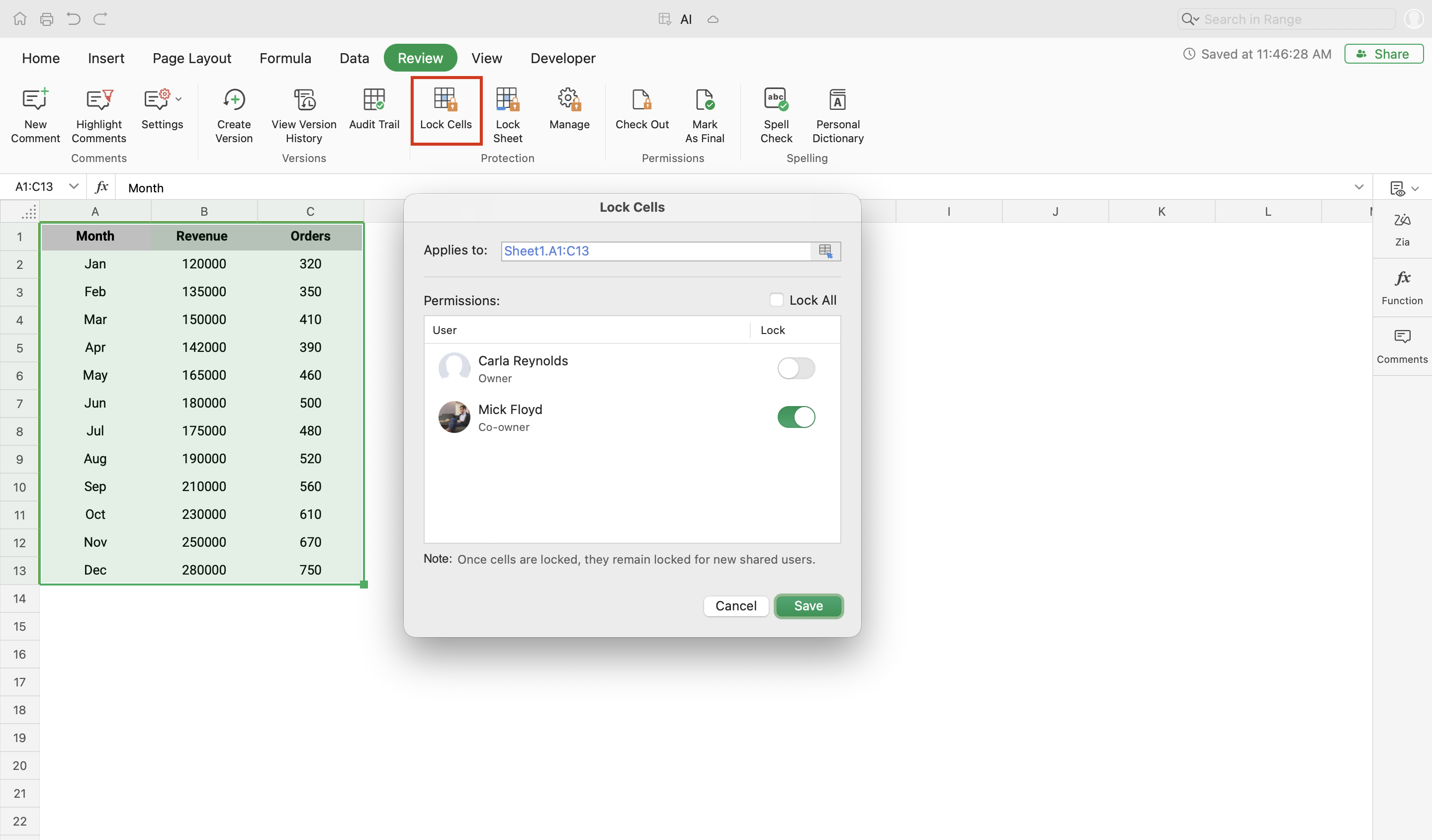The image size is (1432, 840).
Task: Switch to the Data tab
Action: (x=354, y=58)
